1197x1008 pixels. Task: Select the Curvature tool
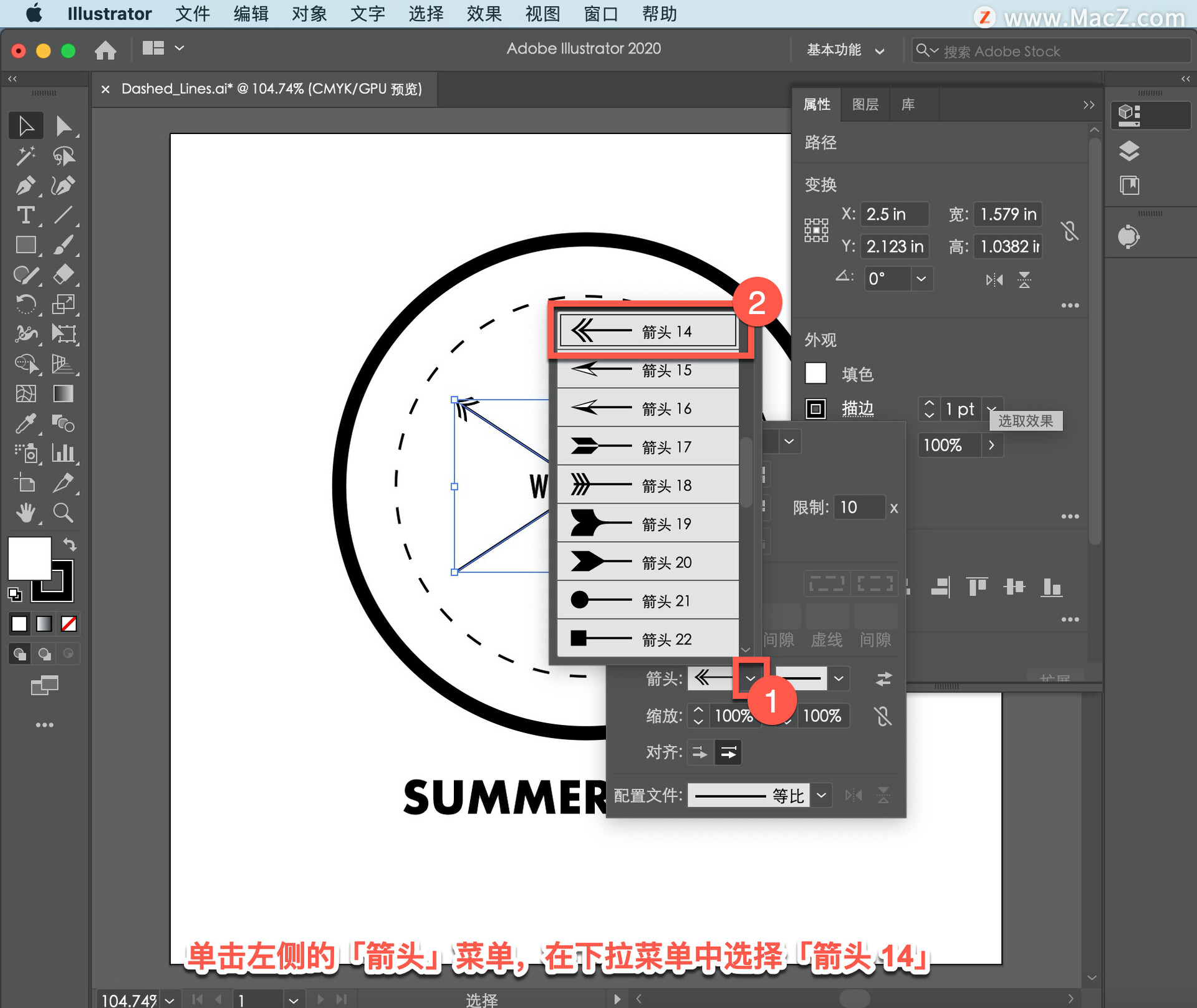(64, 186)
